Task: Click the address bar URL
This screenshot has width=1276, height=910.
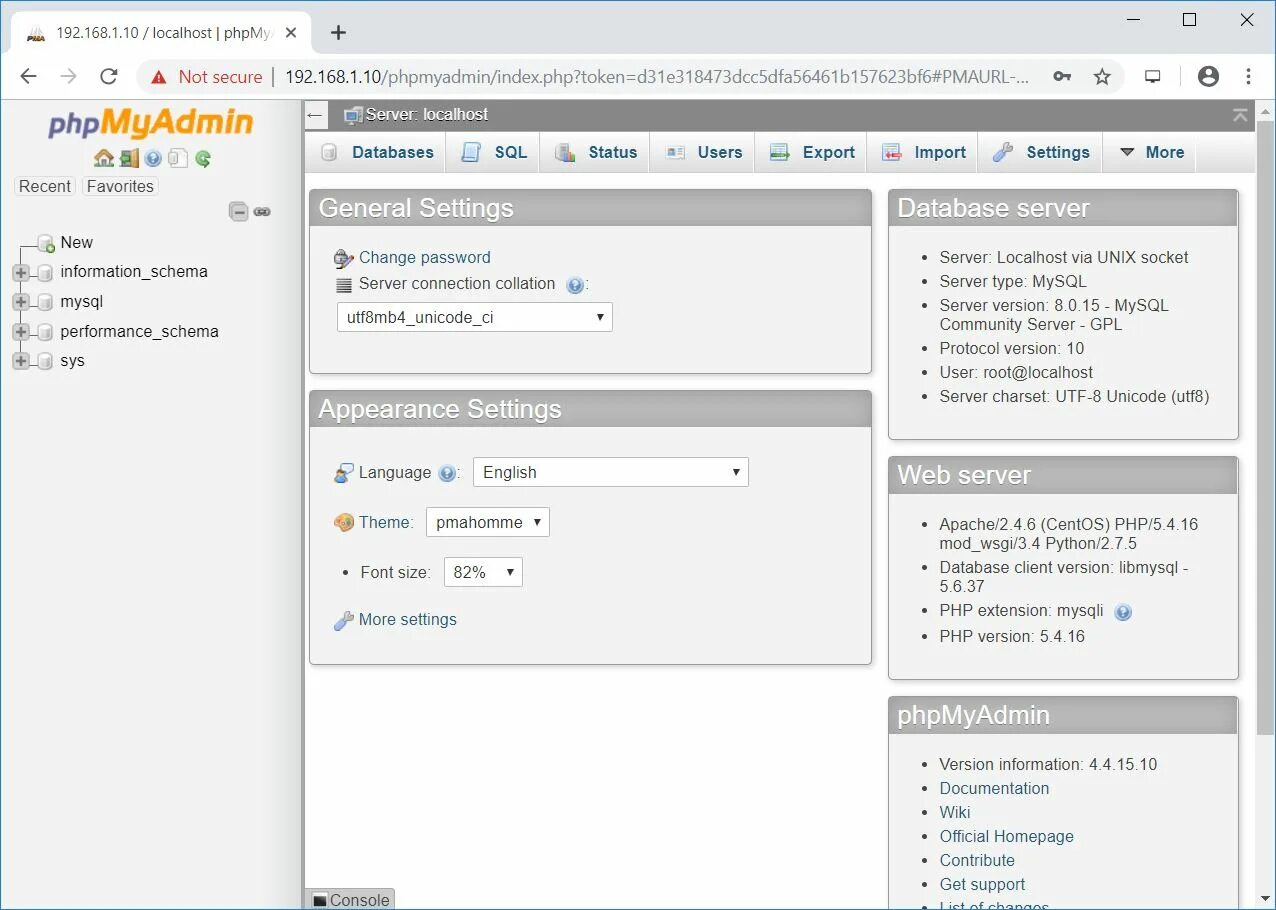Action: (656, 77)
